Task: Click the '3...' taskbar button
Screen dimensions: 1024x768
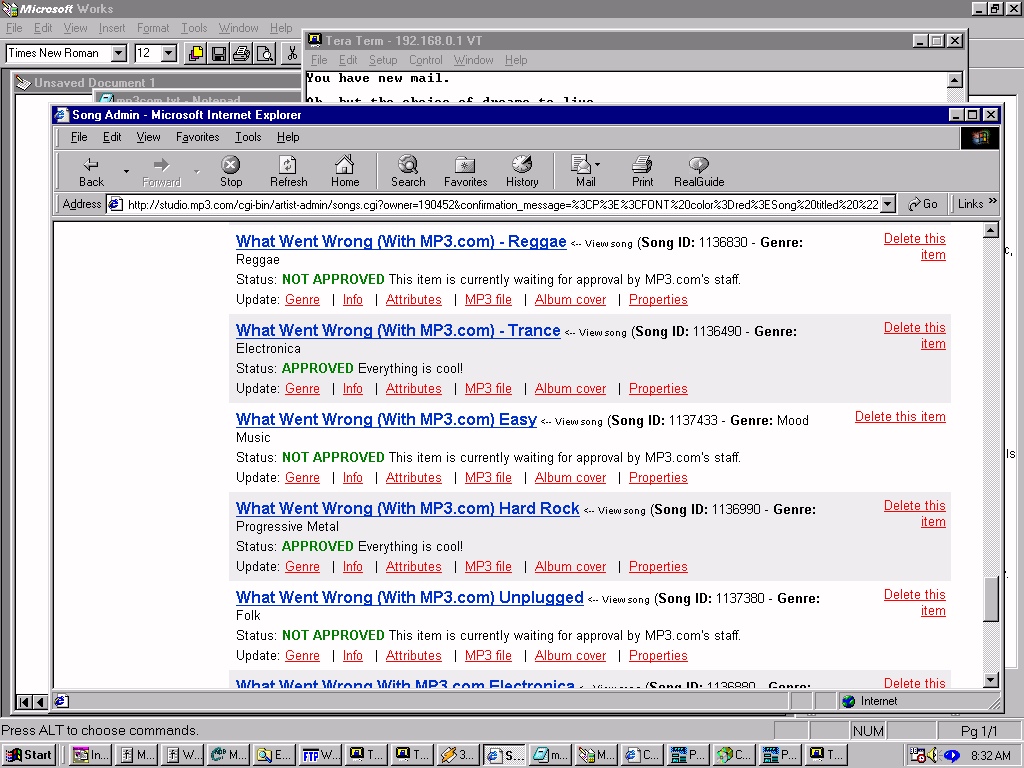Action: [457, 755]
